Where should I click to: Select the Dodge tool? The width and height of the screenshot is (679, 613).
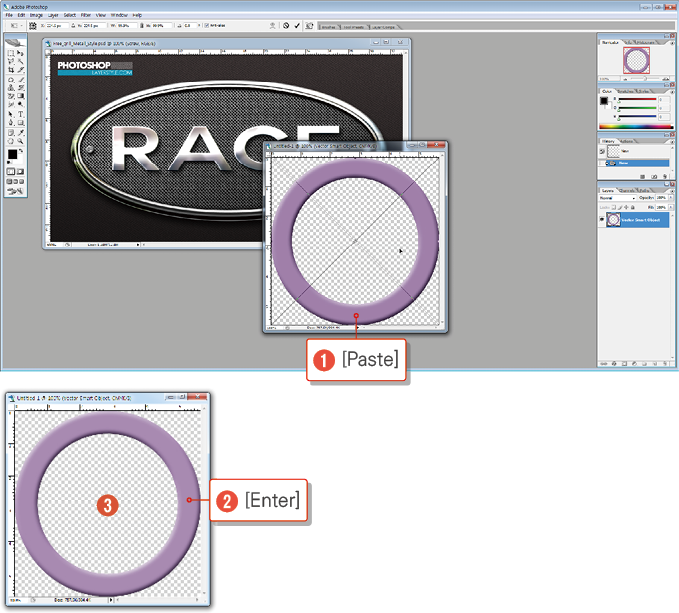point(20,104)
